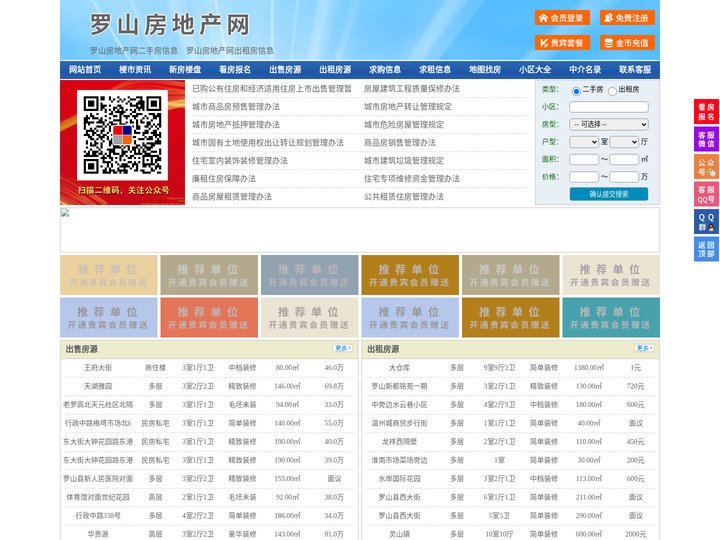Open the 天湖雅园 sale listing
This screenshot has width=720, height=540.
pyautogui.click(x=98, y=386)
